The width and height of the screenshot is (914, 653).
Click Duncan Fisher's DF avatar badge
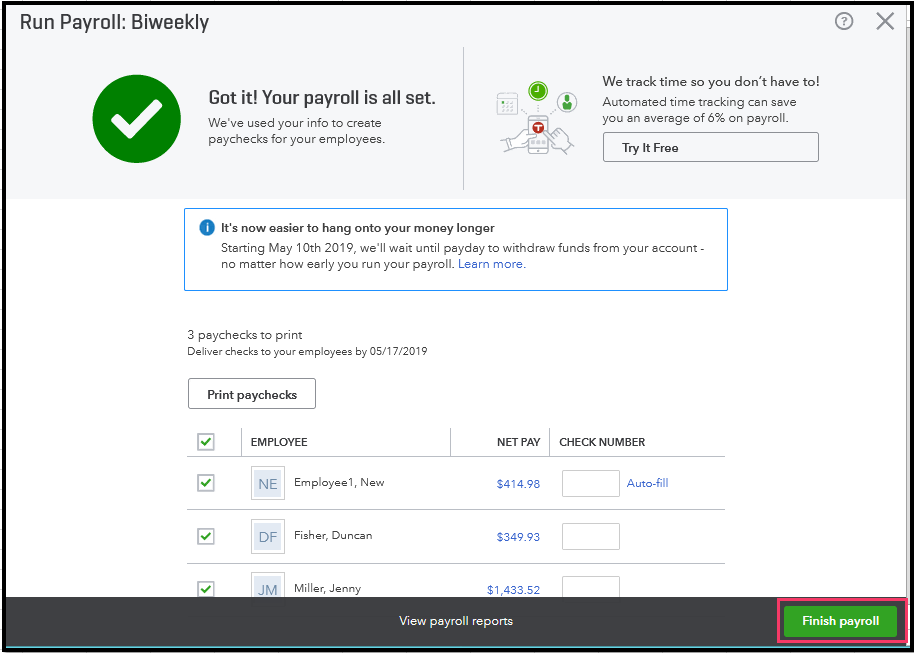point(267,535)
